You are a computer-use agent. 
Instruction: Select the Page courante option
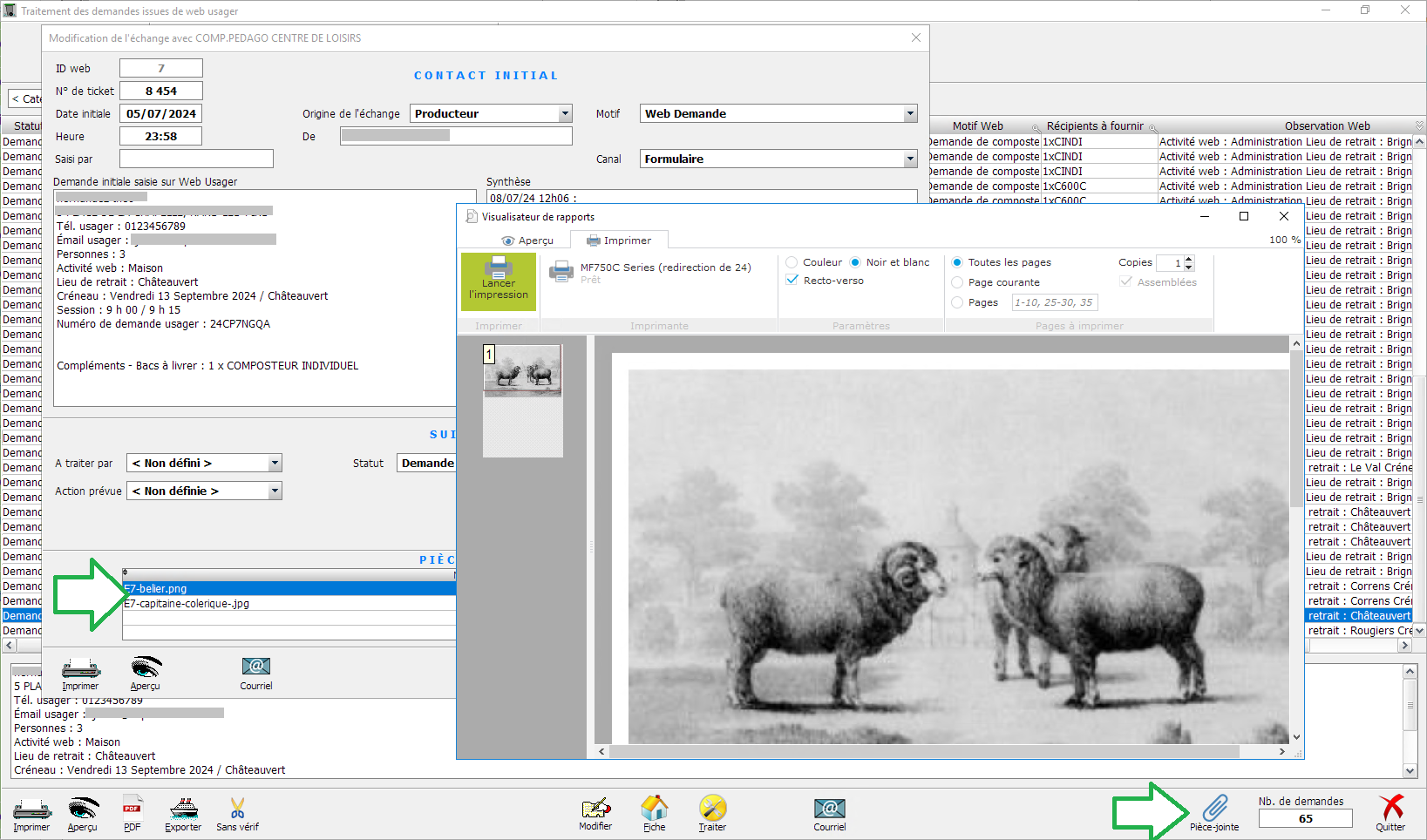957,282
